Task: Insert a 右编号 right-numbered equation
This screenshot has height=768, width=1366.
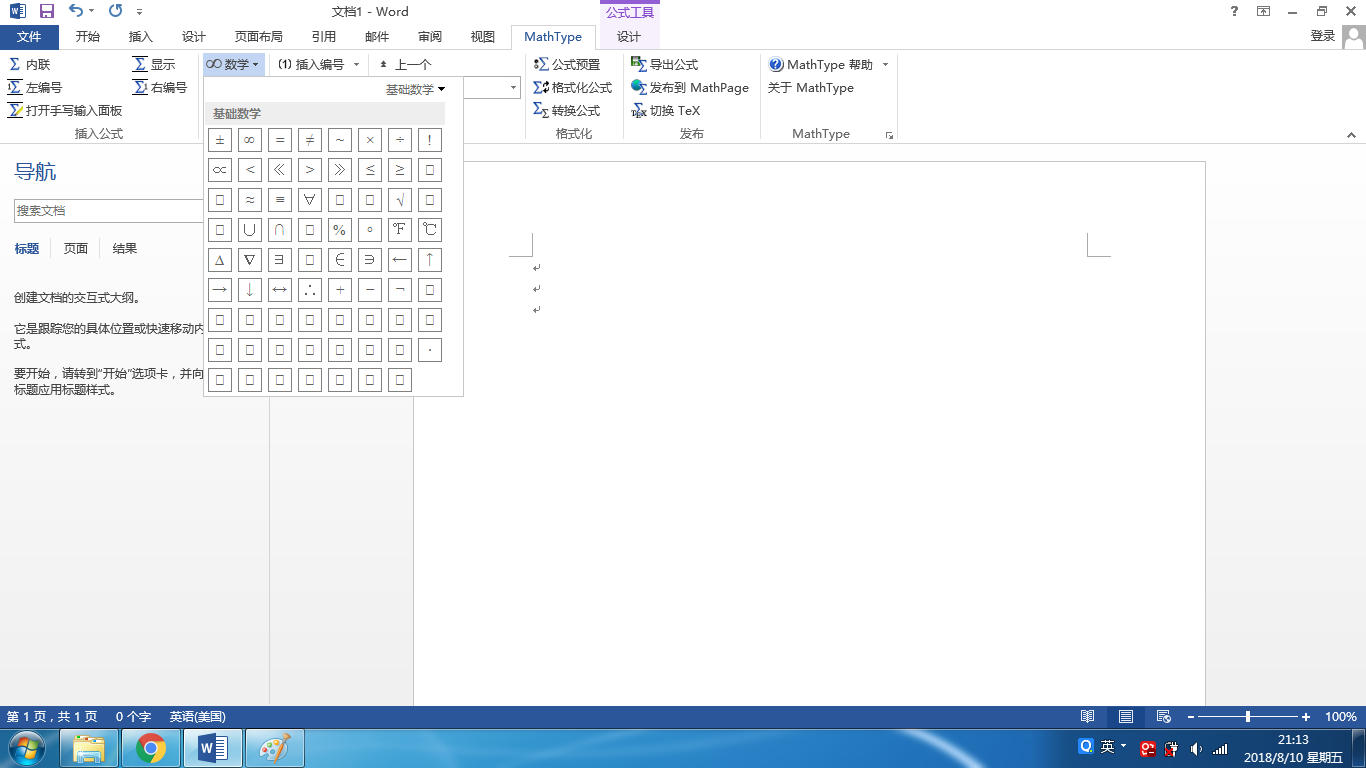Action: point(160,87)
